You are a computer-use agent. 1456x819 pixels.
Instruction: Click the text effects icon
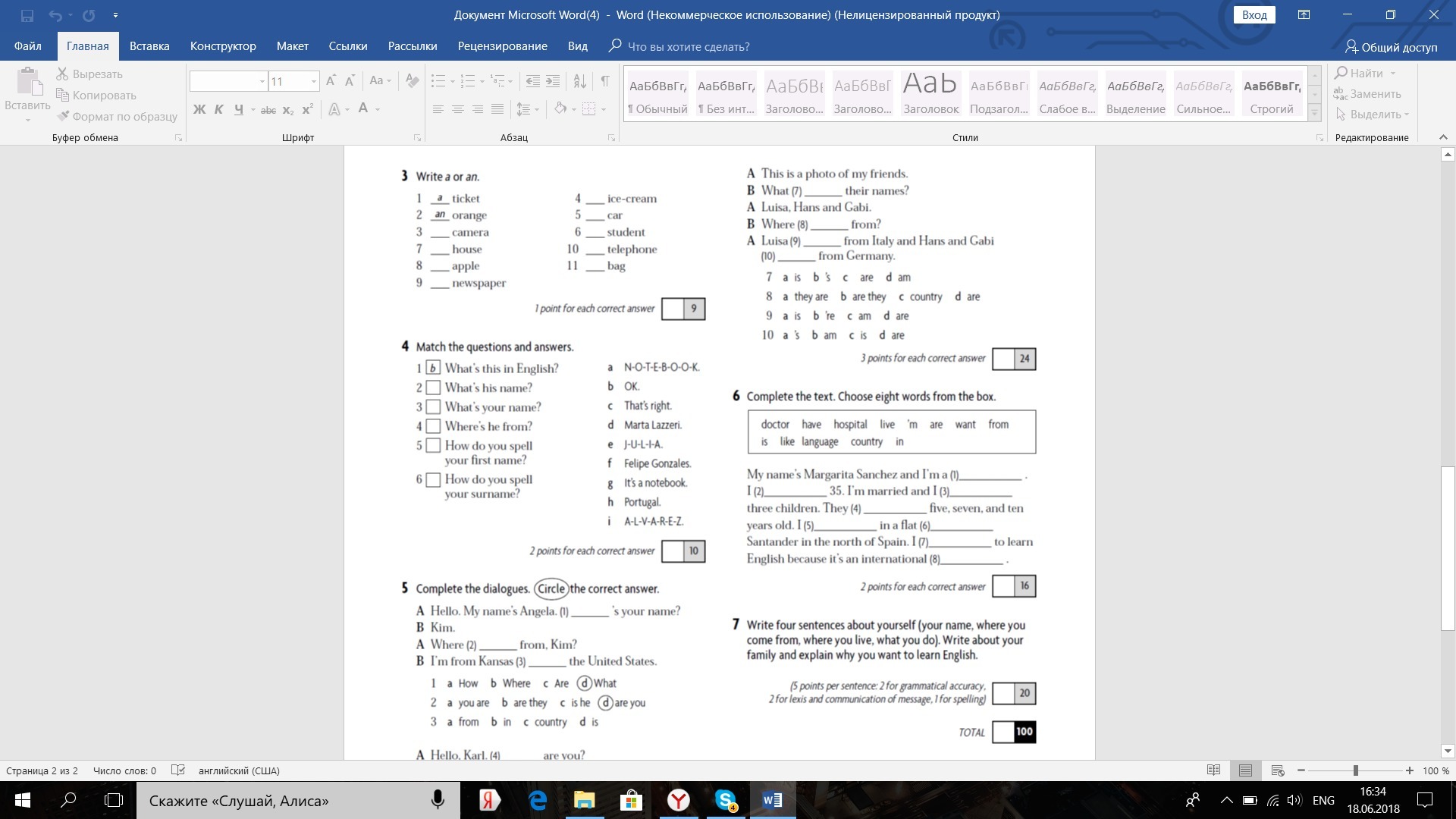click(334, 109)
